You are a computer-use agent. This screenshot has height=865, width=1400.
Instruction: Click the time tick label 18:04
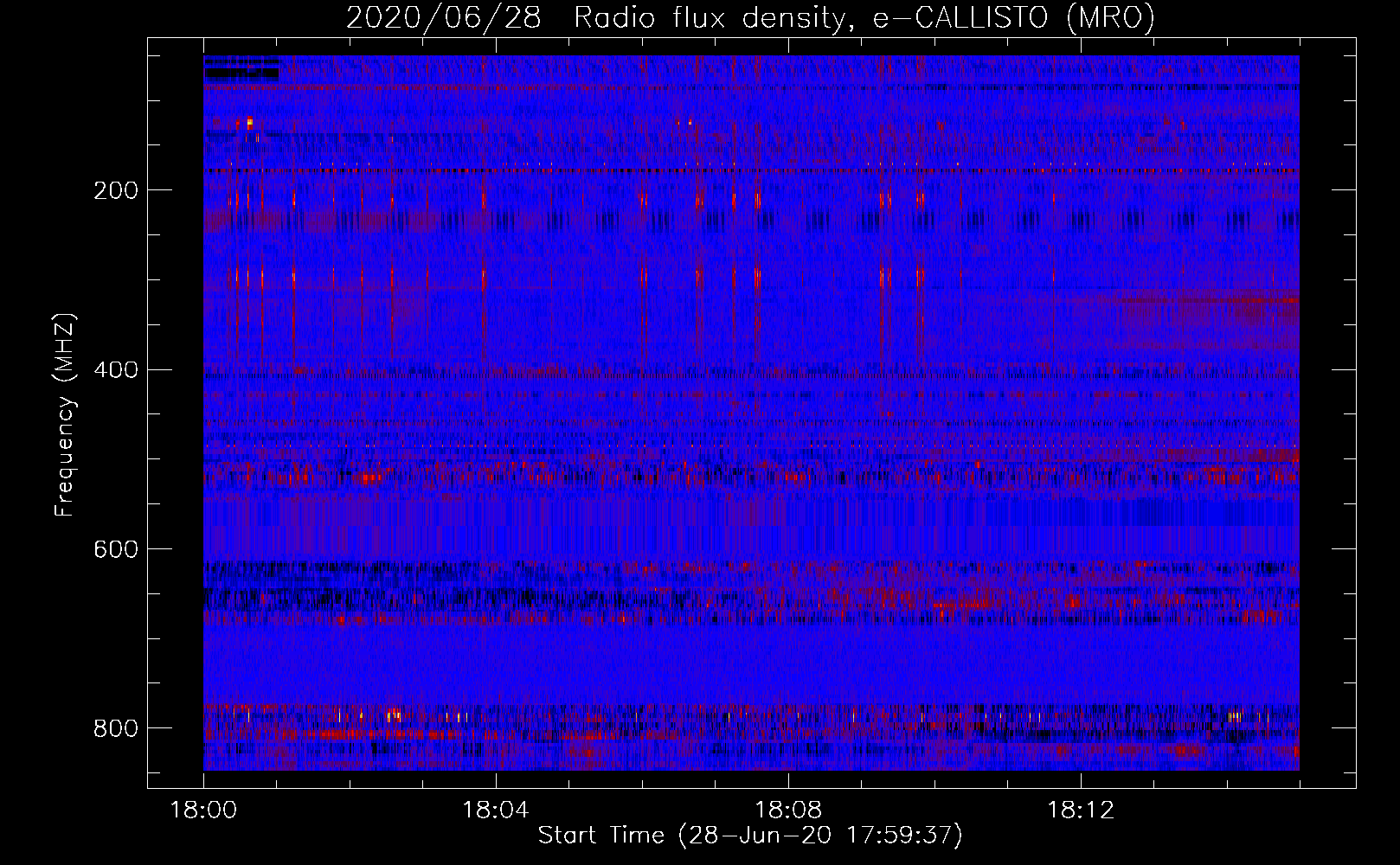pyautogui.click(x=496, y=811)
